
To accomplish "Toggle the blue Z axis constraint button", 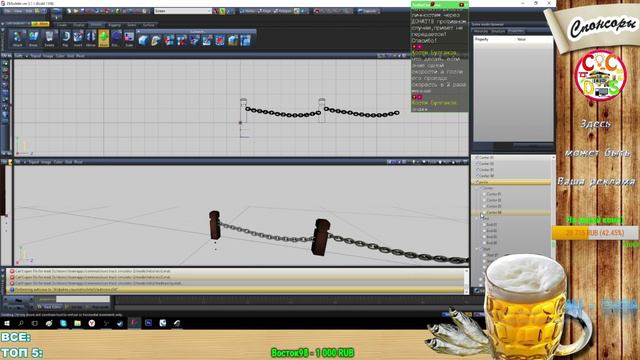I will (228, 11).
